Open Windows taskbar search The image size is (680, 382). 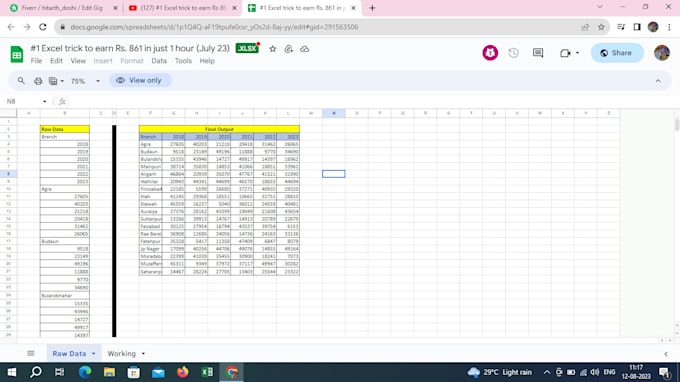click(x=36, y=372)
